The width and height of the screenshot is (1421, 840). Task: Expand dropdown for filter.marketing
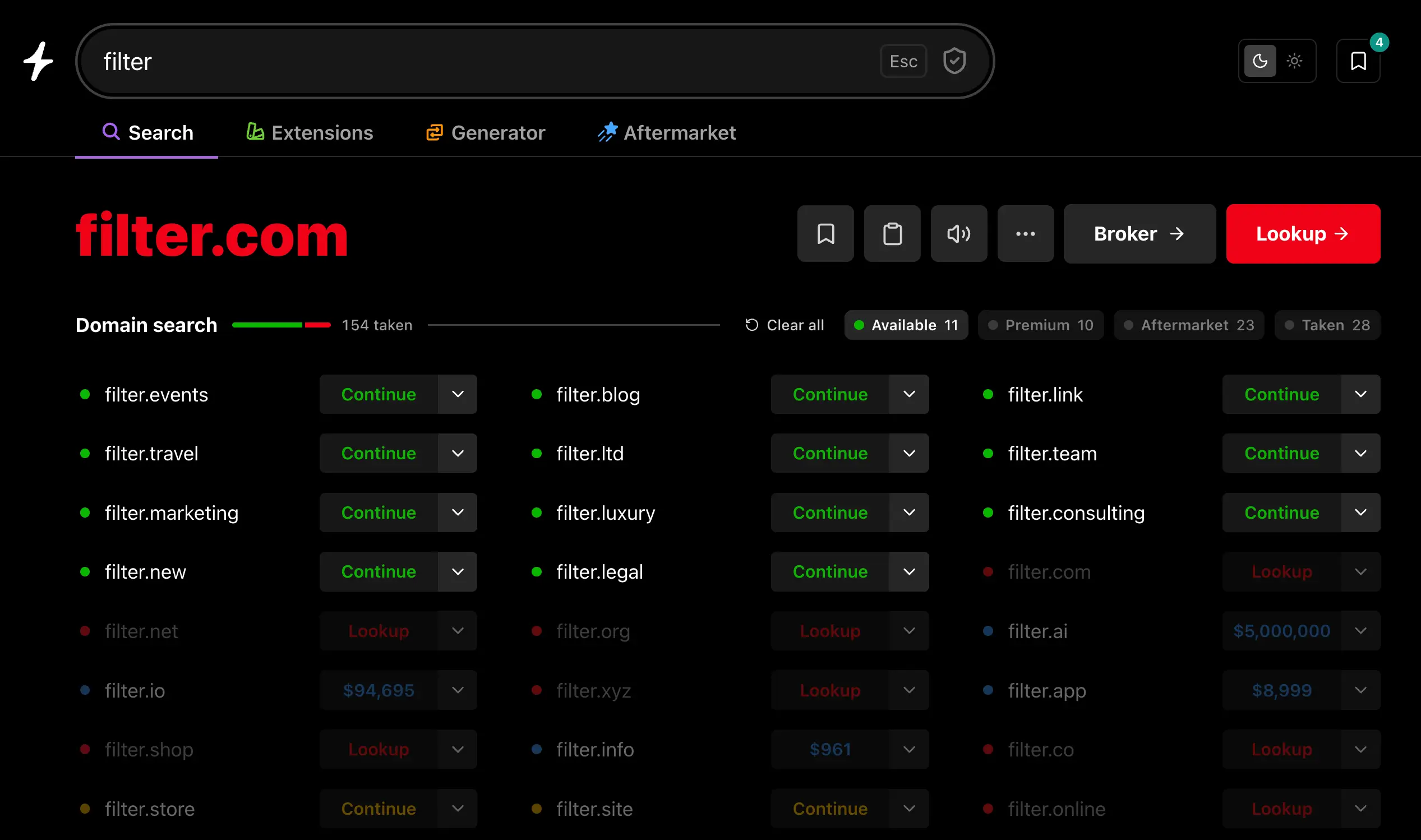pos(457,513)
